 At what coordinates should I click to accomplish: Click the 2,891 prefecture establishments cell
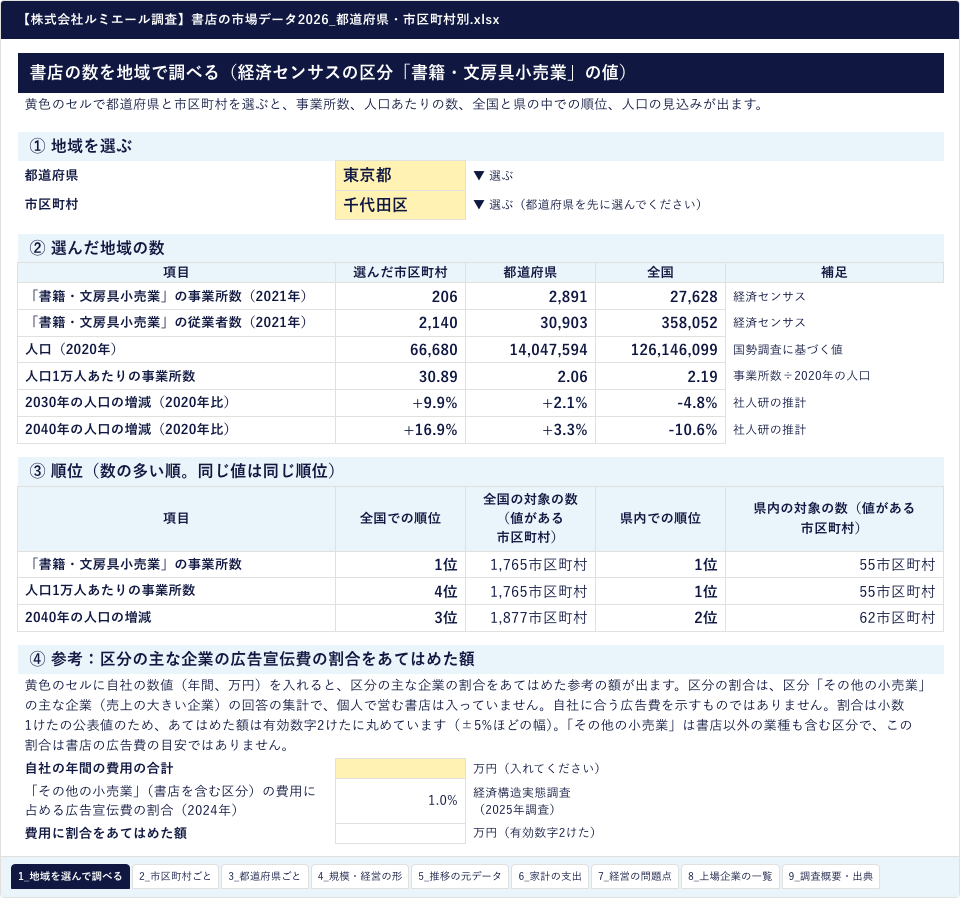coord(530,296)
